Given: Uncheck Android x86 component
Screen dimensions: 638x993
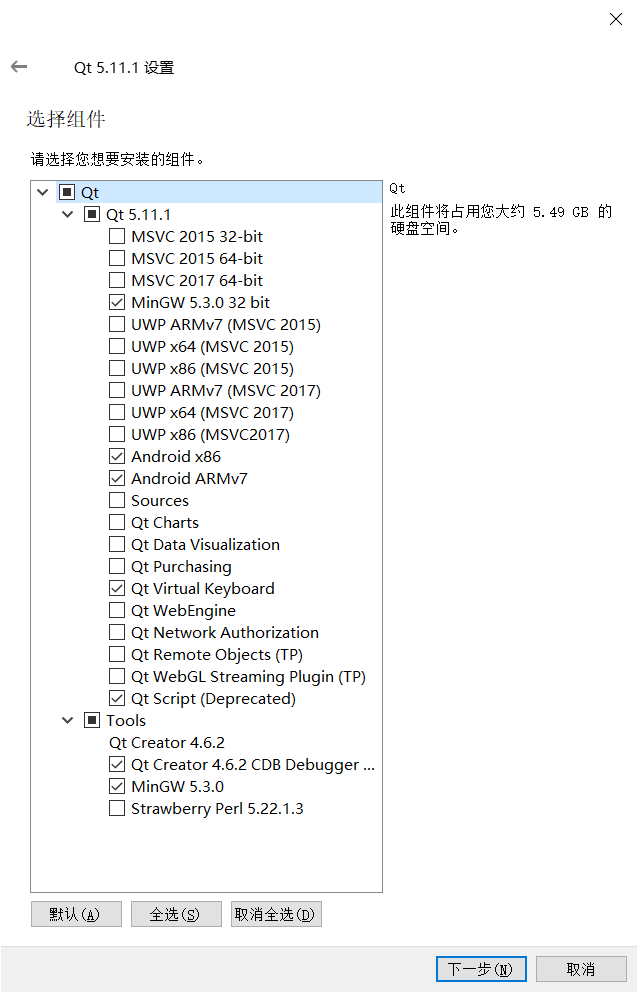Looking at the screenshot, I should (x=117, y=457).
